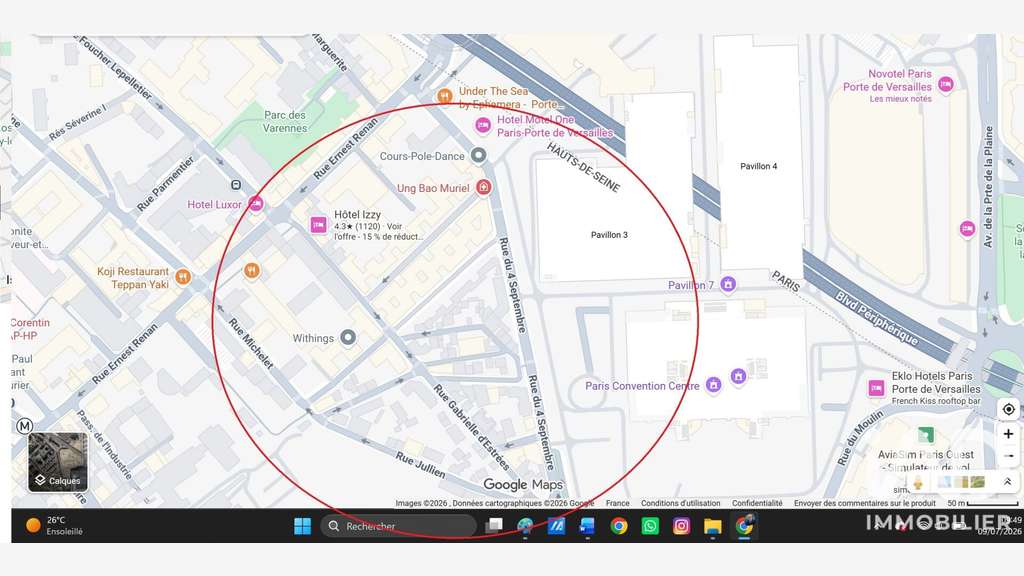Select the Cours-Pole-Dance marker

(479, 155)
